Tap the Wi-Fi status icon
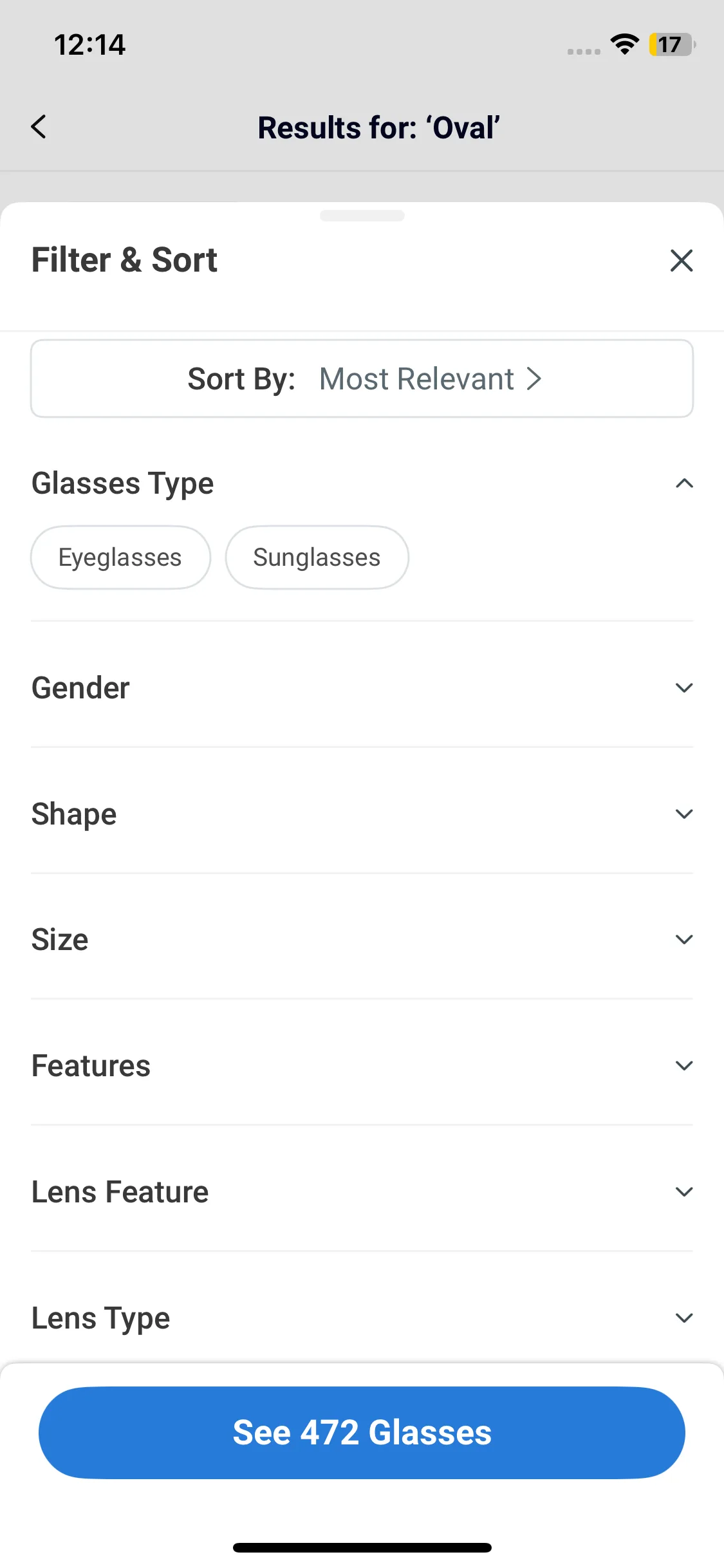This screenshot has height=1568, width=724. pos(624,44)
